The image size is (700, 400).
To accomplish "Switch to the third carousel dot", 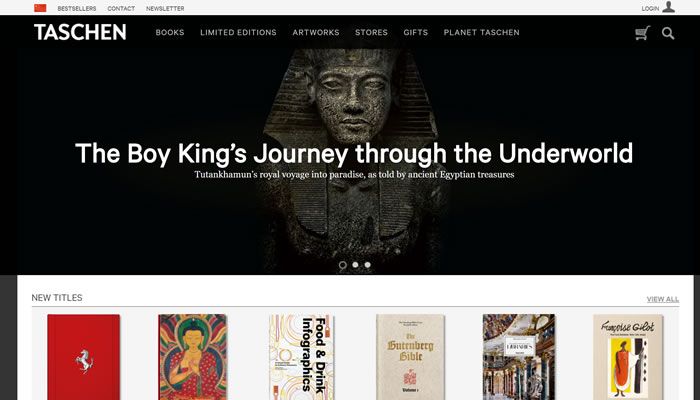I will tap(367, 265).
